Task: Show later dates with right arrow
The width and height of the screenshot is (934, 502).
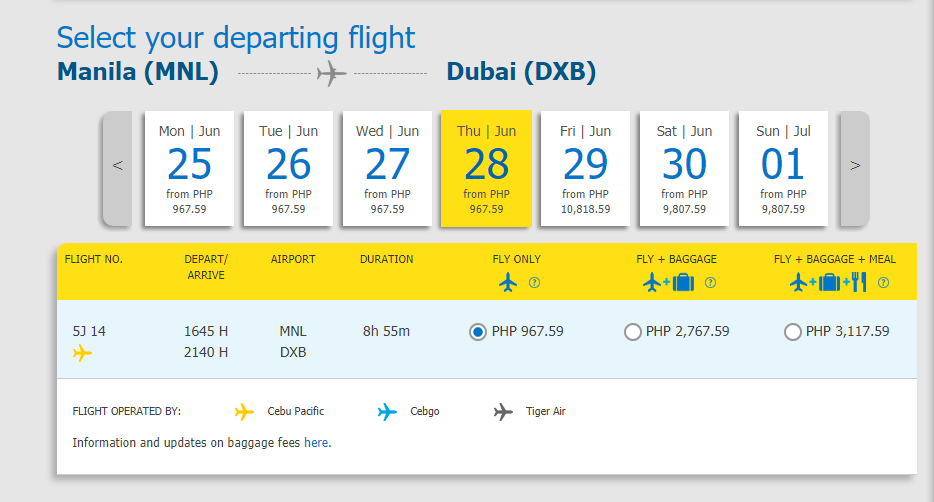Action: click(x=855, y=168)
